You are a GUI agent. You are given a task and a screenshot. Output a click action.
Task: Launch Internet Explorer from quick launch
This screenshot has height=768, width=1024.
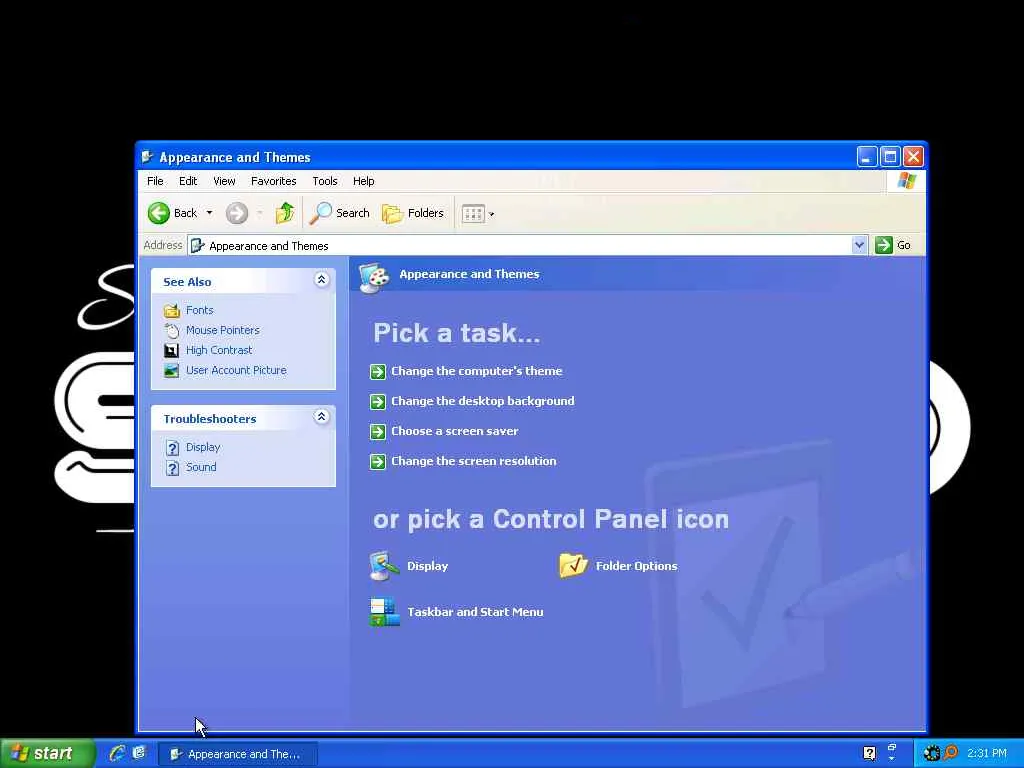[x=118, y=754]
